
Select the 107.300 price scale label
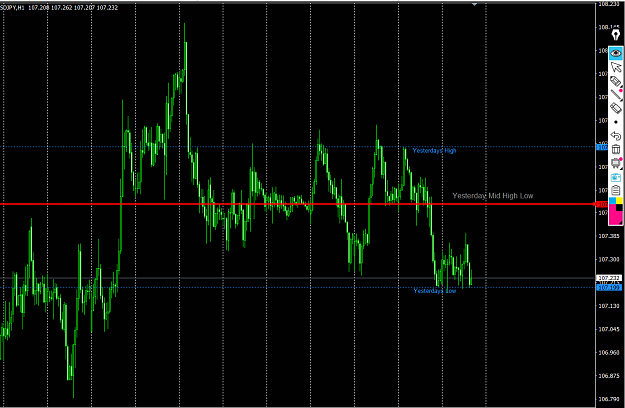pyautogui.click(x=609, y=259)
